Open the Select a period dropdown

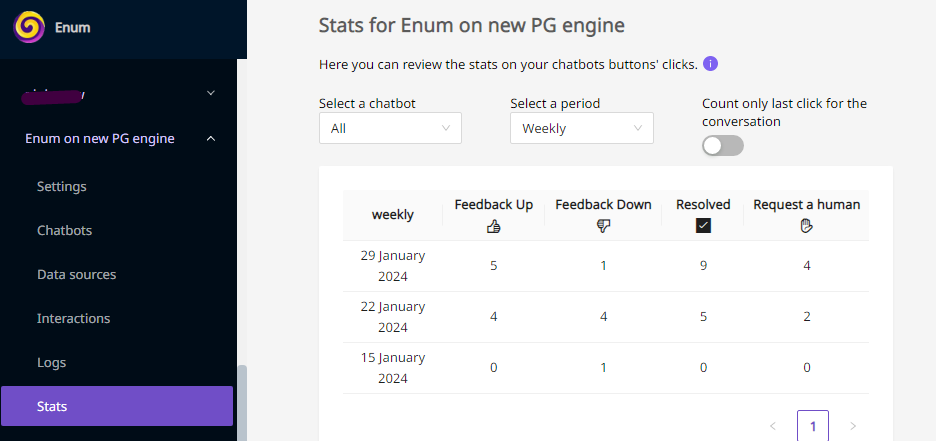pos(581,128)
